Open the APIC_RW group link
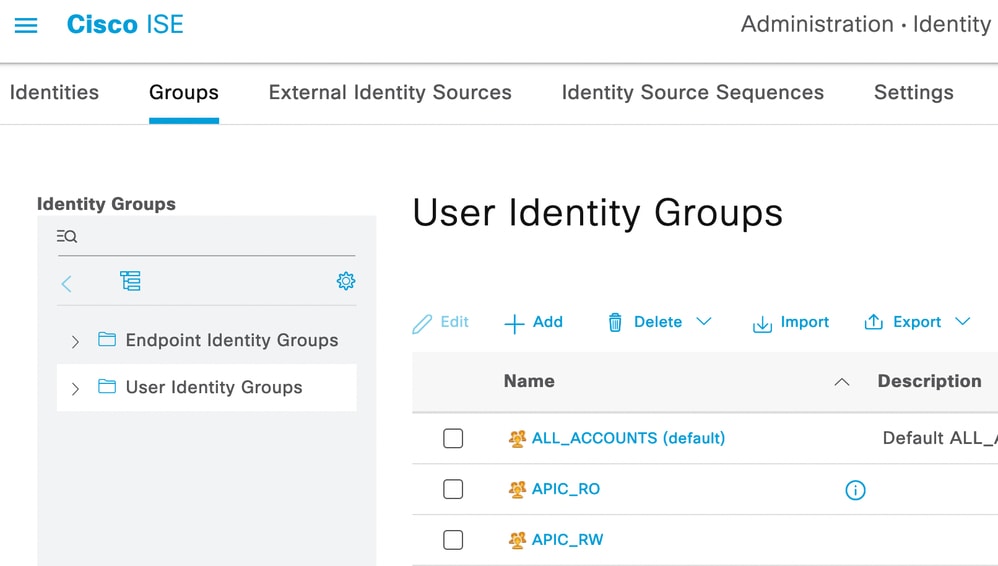The width and height of the screenshot is (998, 566). [568, 540]
